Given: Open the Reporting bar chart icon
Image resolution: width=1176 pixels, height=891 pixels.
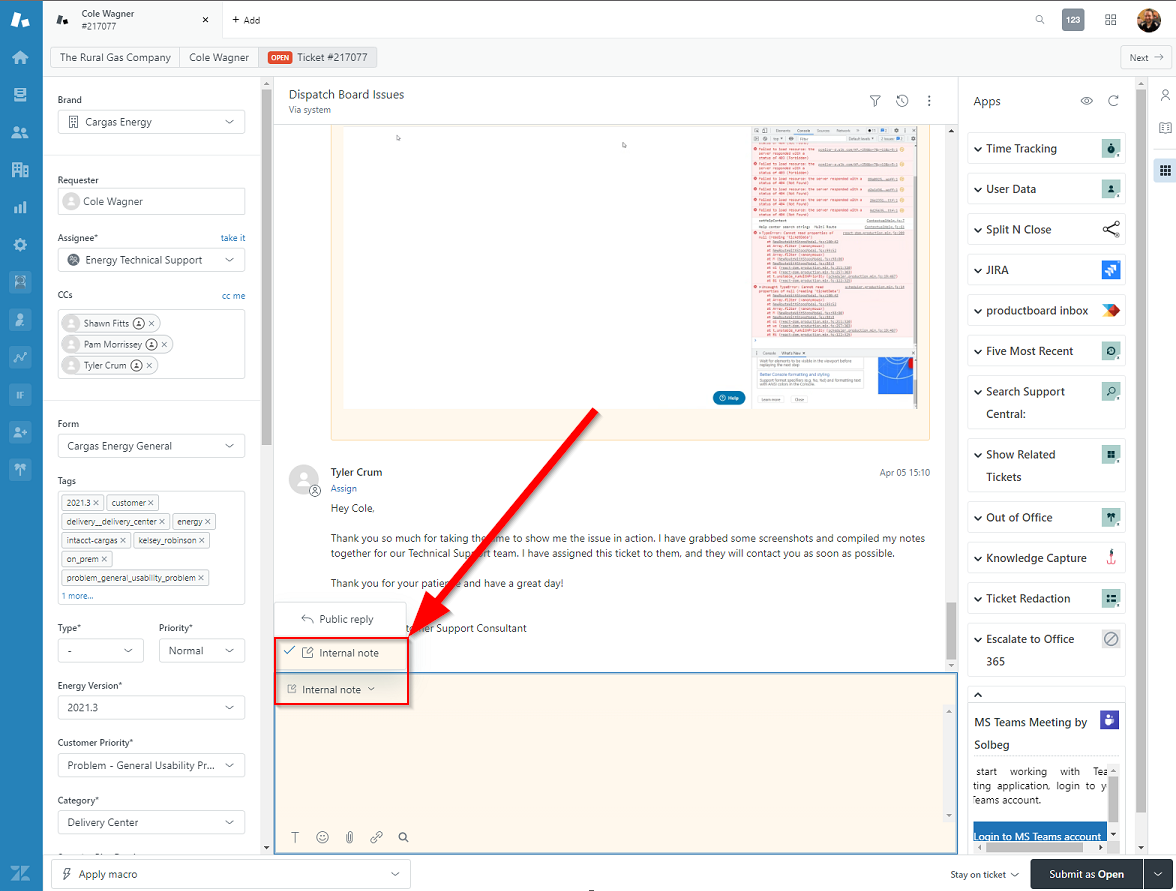Looking at the screenshot, I should click(x=20, y=207).
